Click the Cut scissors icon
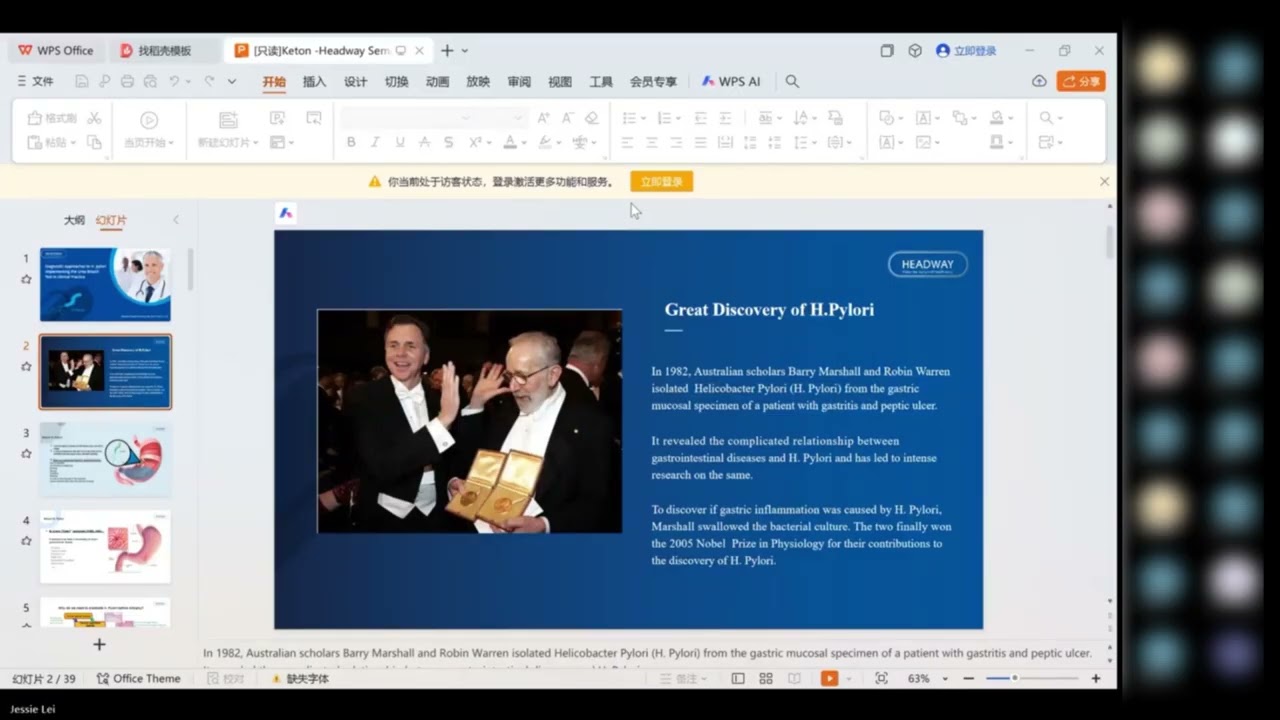Image resolution: width=1280 pixels, height=720 pixels. click(94, 118)
